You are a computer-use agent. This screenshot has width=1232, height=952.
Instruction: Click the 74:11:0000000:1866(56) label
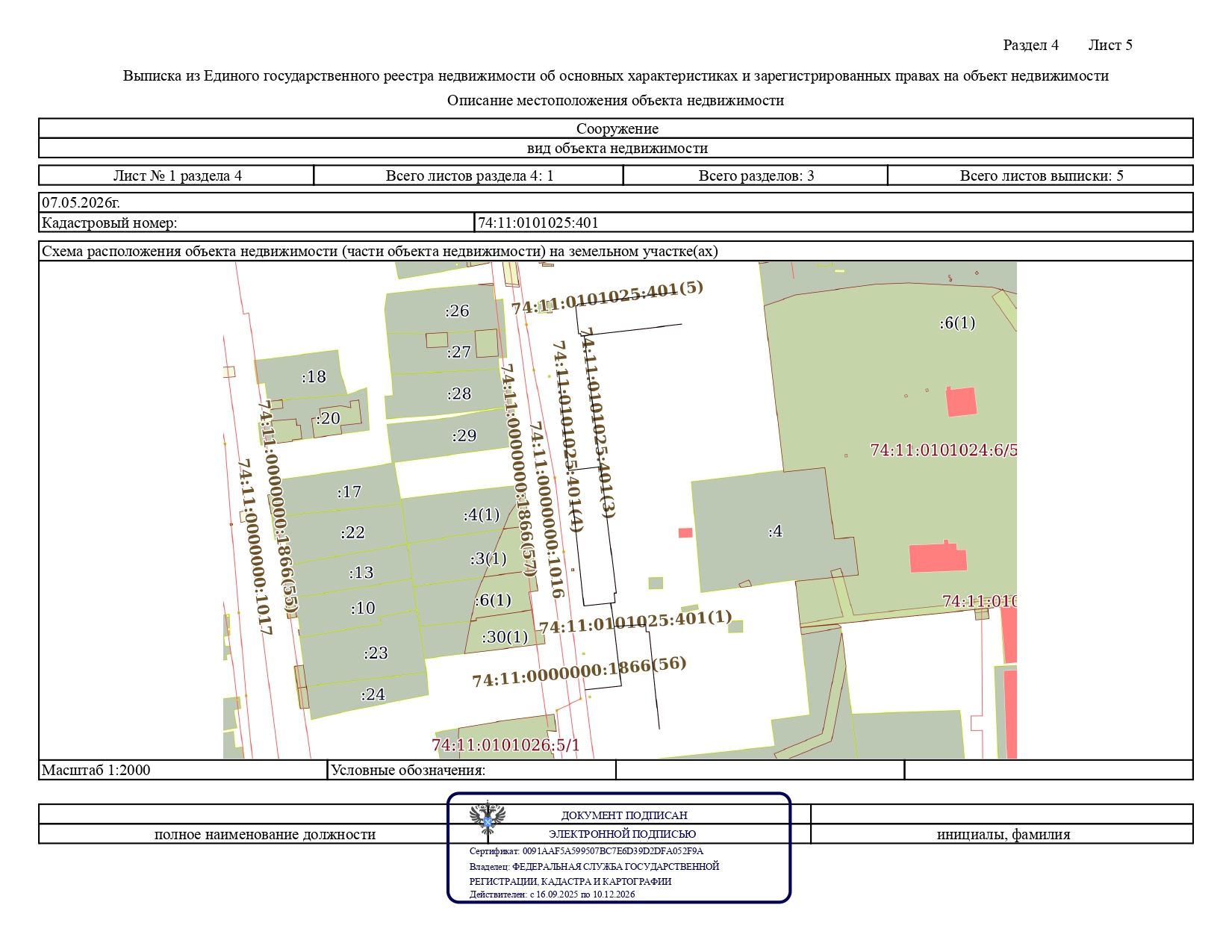579,671
